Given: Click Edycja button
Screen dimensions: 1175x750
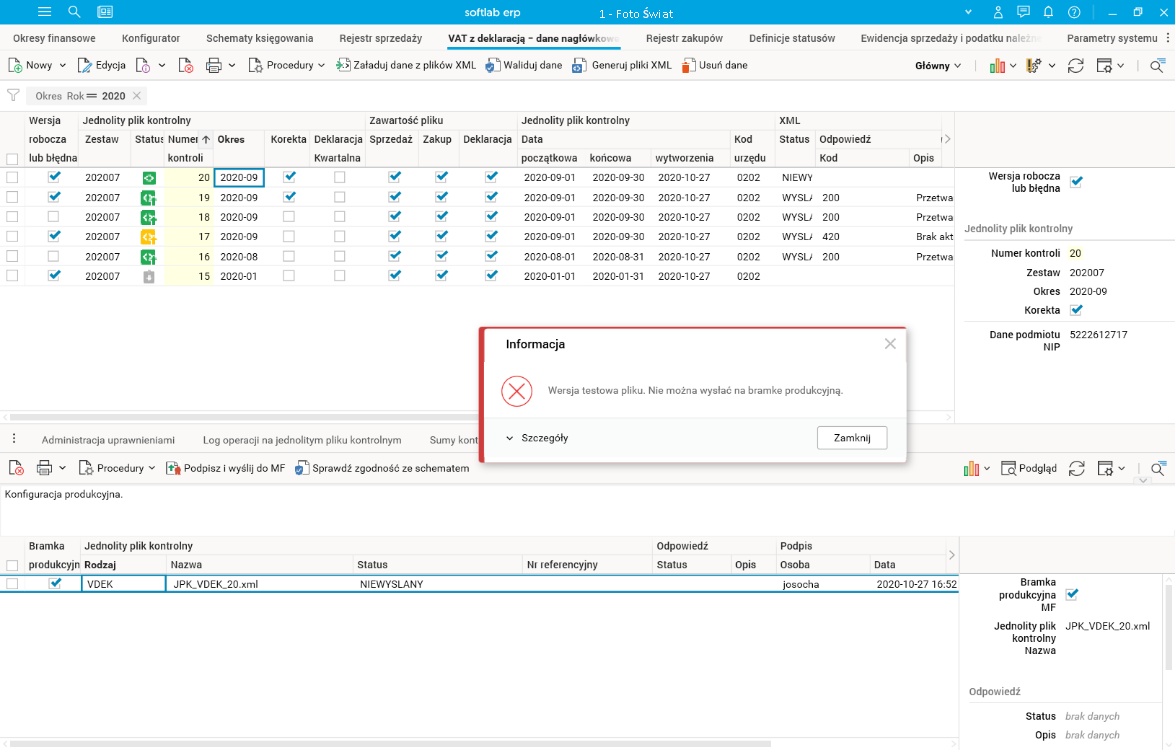Looking at the screenshot, I should pos(102,65).
